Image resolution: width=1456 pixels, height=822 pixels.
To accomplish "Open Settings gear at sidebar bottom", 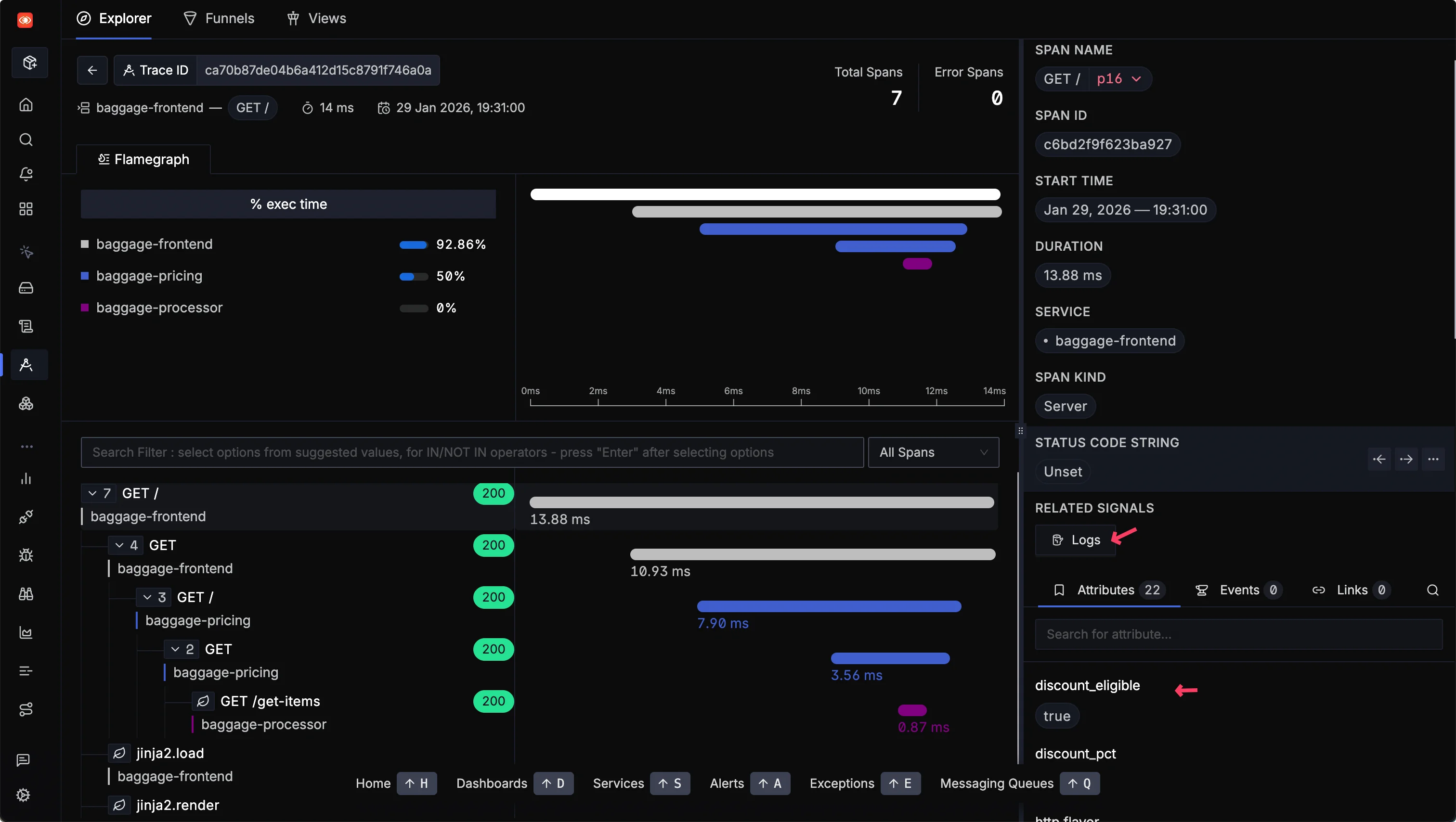I will point(24,795).
